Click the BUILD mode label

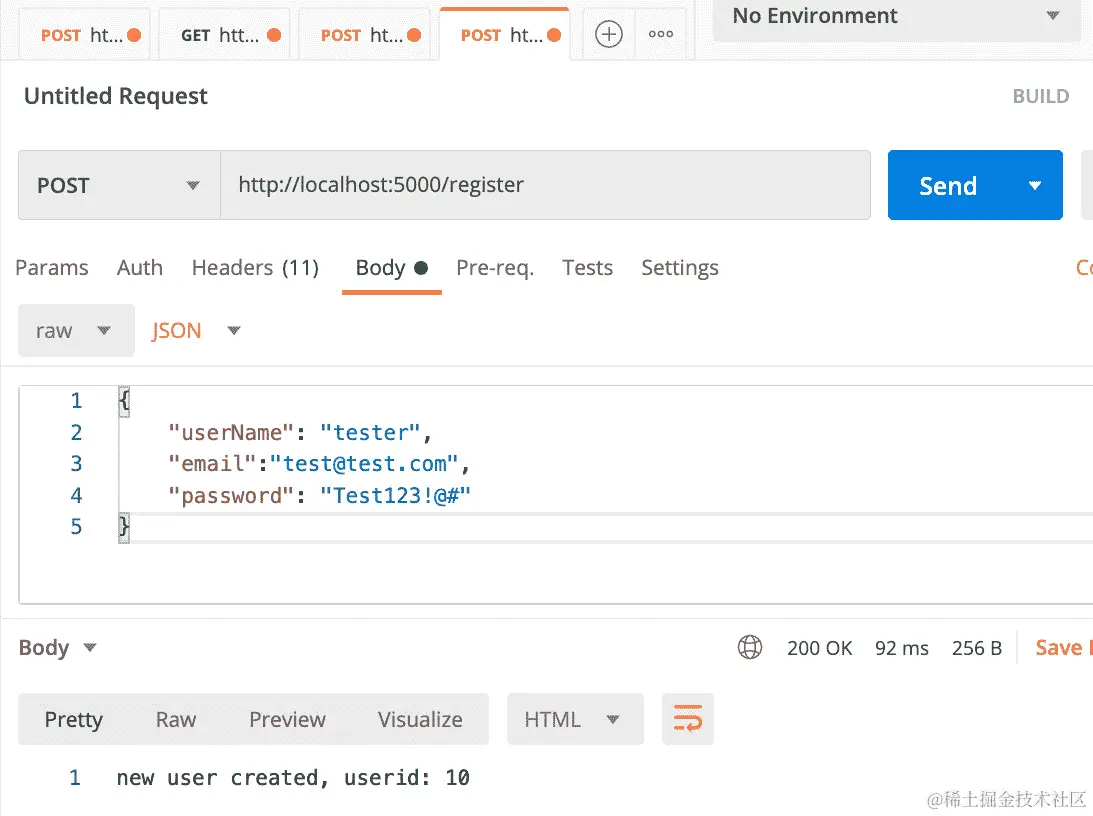1041,96
